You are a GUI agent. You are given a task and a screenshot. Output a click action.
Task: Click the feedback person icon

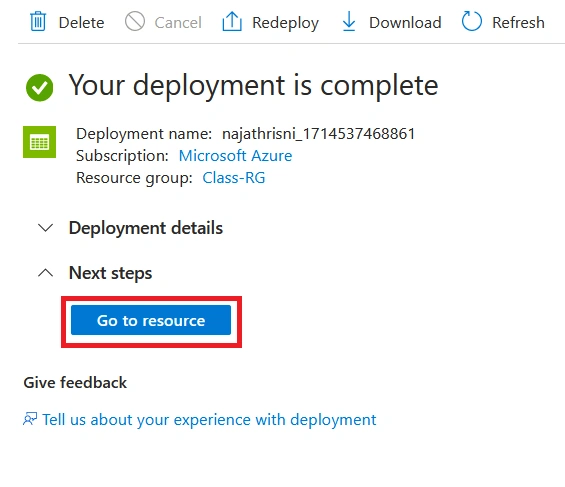coord(30,419)
